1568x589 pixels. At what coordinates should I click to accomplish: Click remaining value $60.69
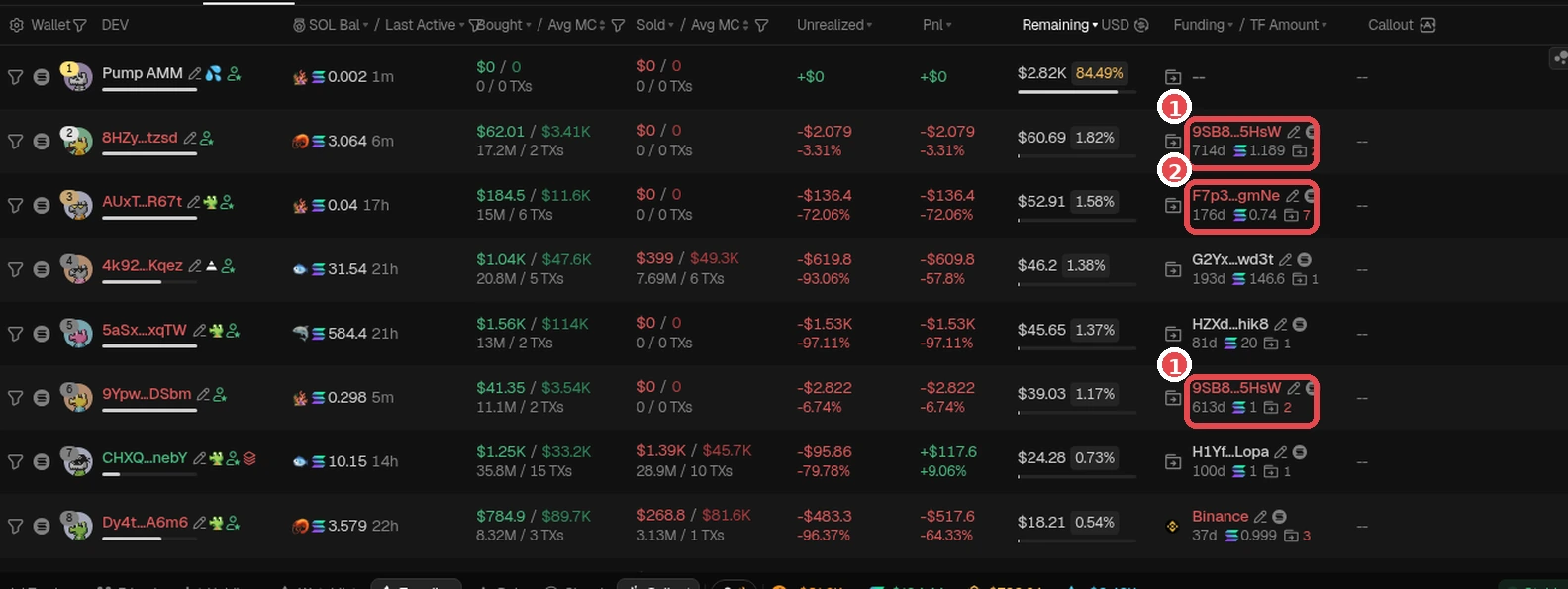[1041, 138]
